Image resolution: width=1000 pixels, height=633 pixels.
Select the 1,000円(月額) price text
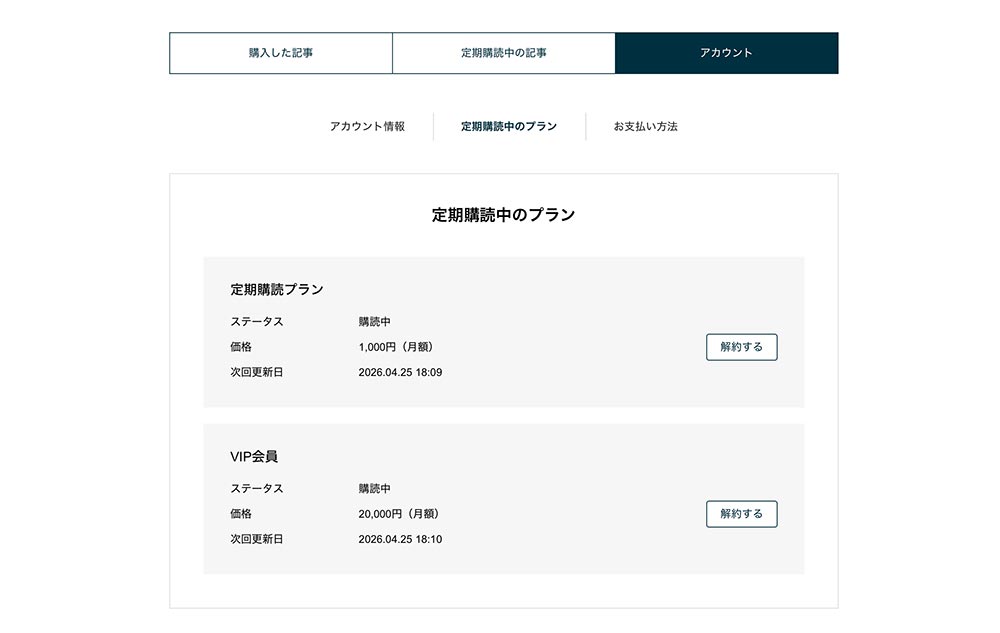tap(398, 347)
